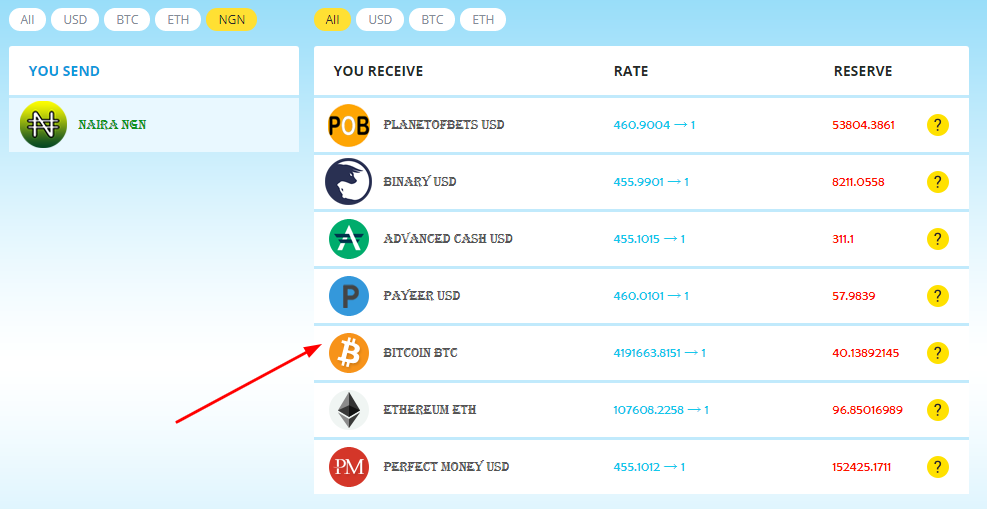
Task: Open help icon for Advanced Cash USD
Action: coord(938,239)
